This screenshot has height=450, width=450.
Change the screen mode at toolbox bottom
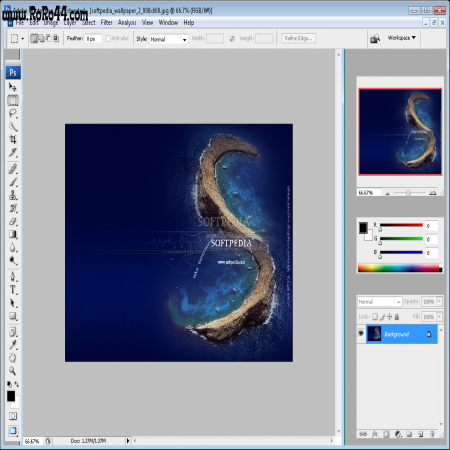coord(13,431)
